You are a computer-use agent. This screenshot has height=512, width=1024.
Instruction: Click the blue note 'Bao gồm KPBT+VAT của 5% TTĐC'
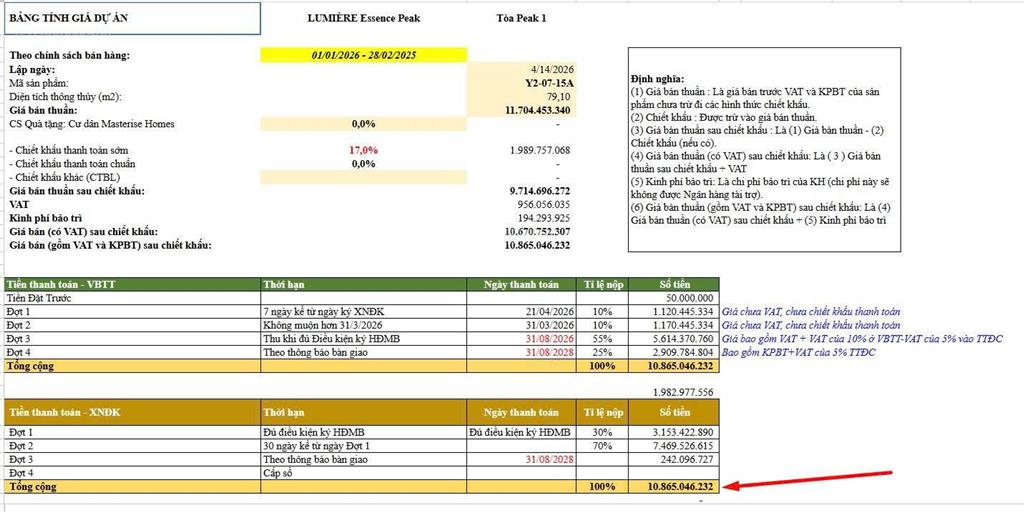pos(799,353)
